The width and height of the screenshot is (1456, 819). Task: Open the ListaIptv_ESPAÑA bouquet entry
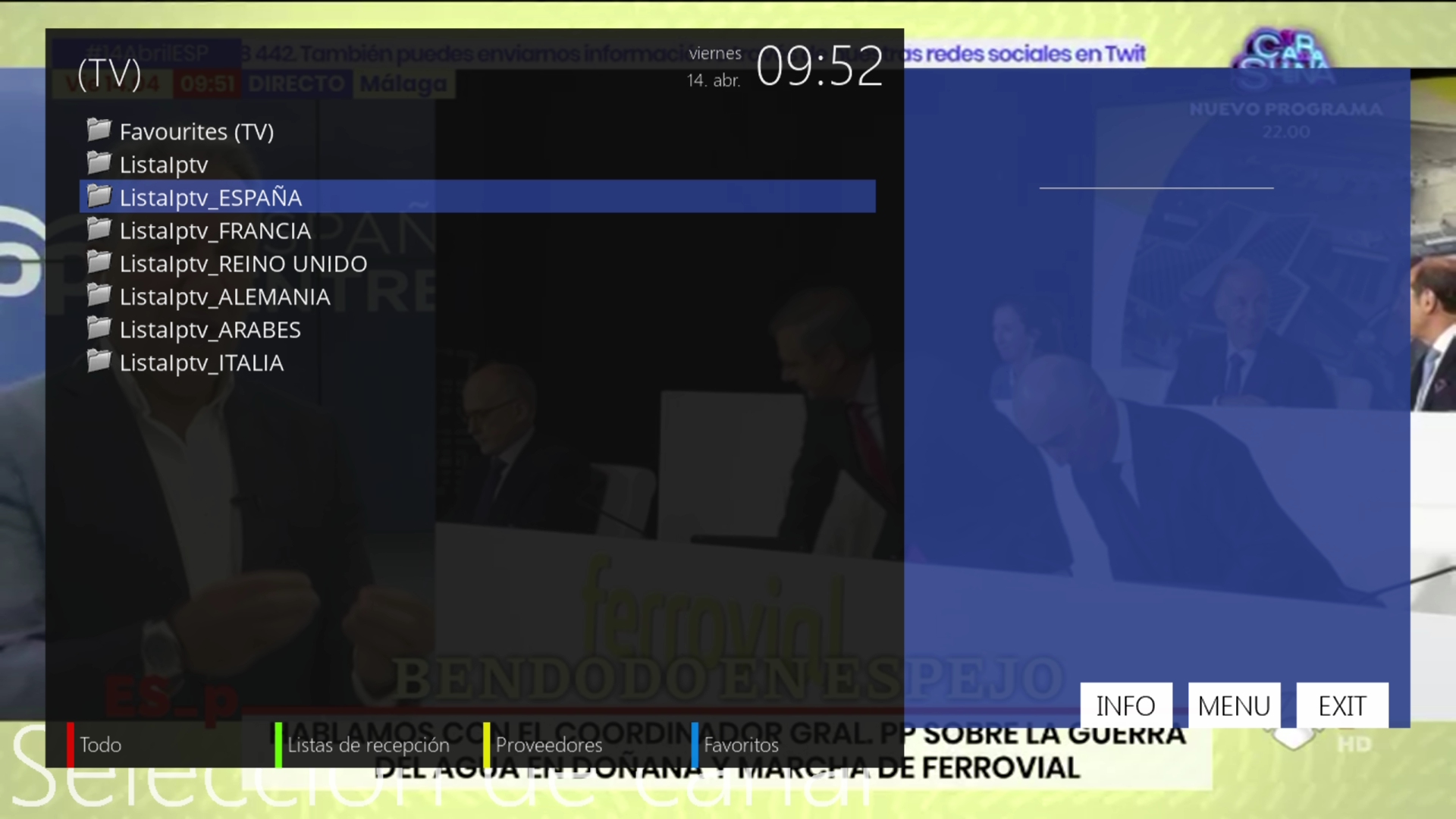pos(211,197)
